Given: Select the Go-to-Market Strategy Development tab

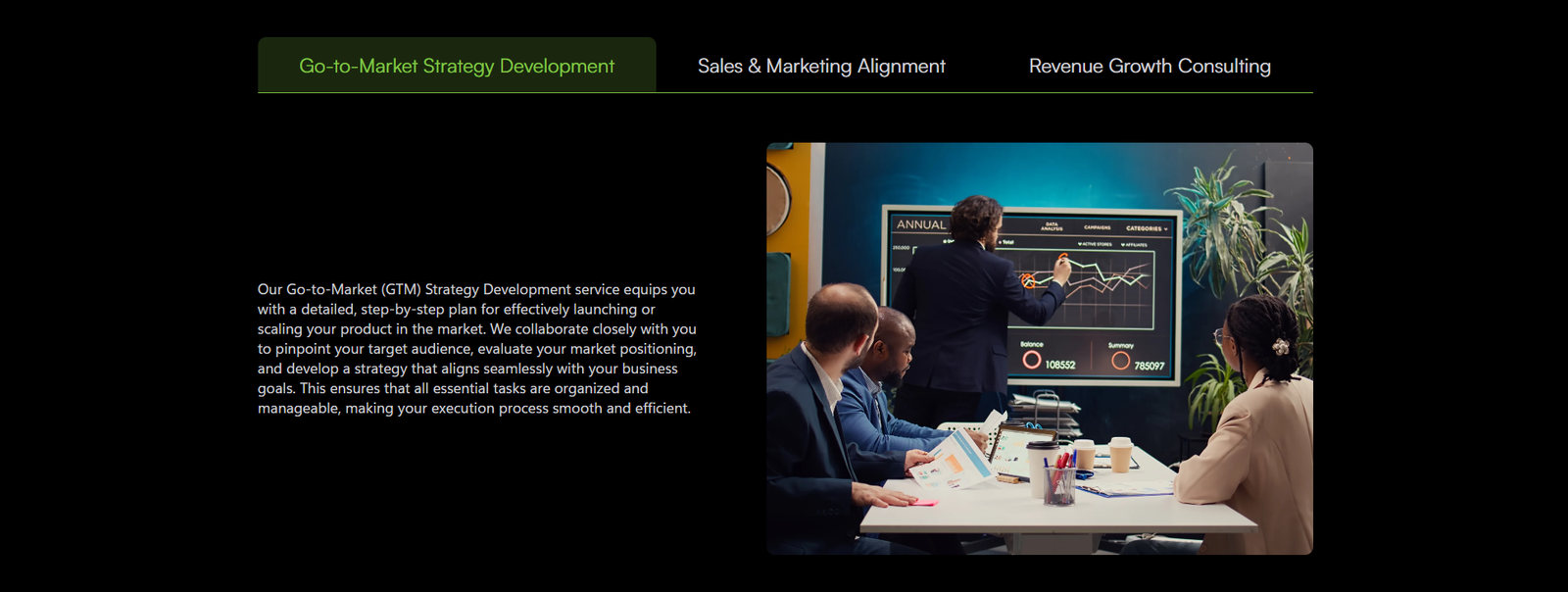Looking at the screenshot, I should (x=457, y=66).
